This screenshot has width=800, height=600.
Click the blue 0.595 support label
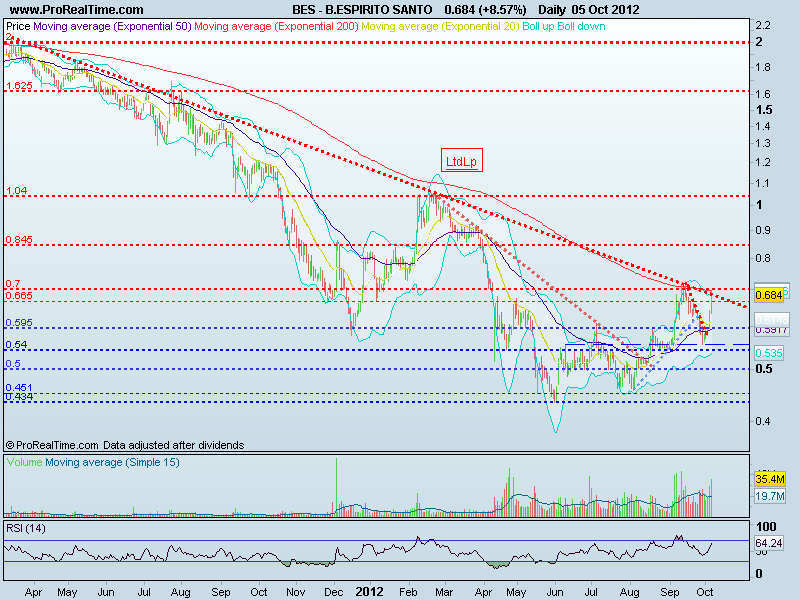19,323
